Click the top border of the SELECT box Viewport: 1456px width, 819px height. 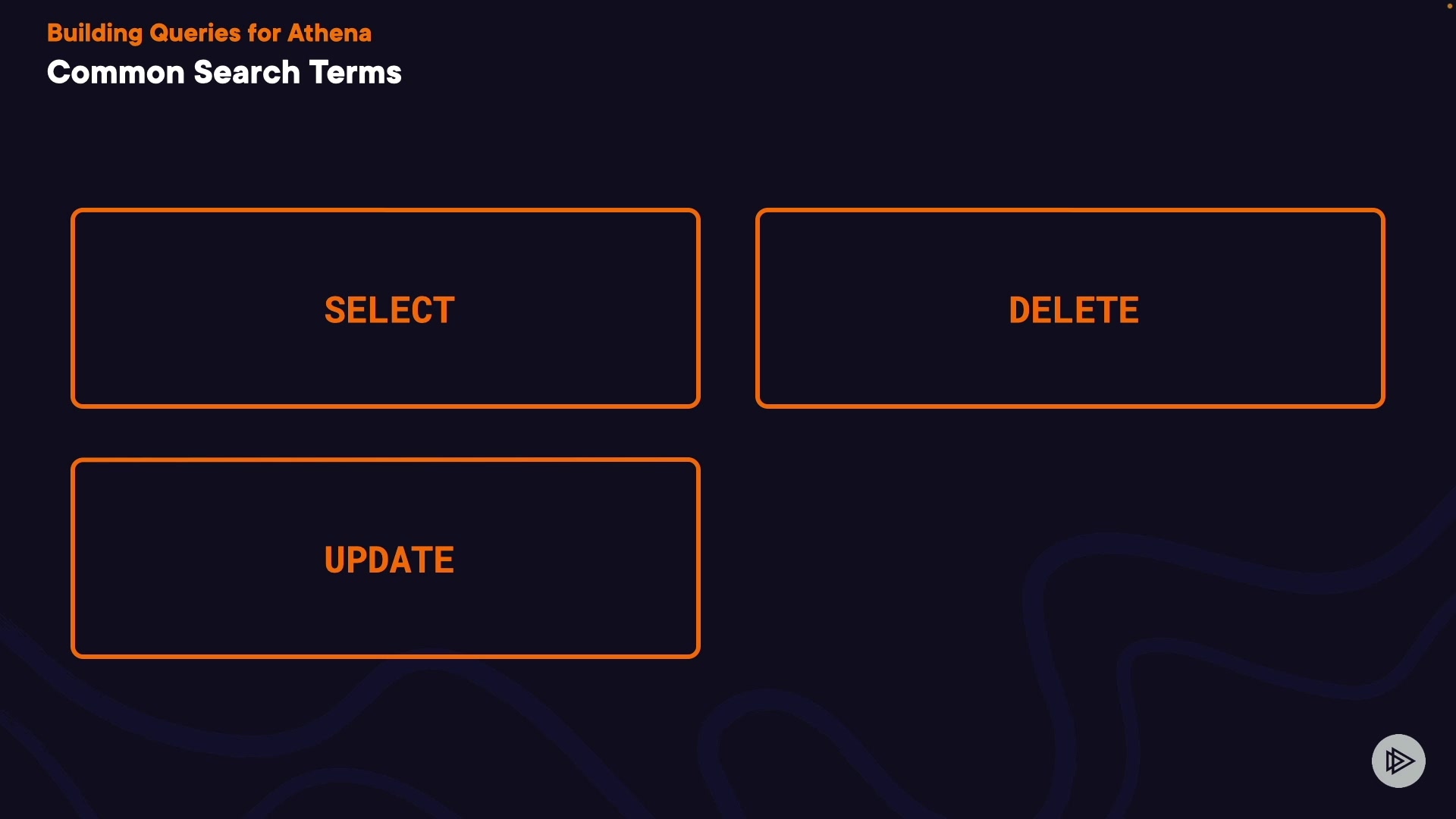pos(385,211)
